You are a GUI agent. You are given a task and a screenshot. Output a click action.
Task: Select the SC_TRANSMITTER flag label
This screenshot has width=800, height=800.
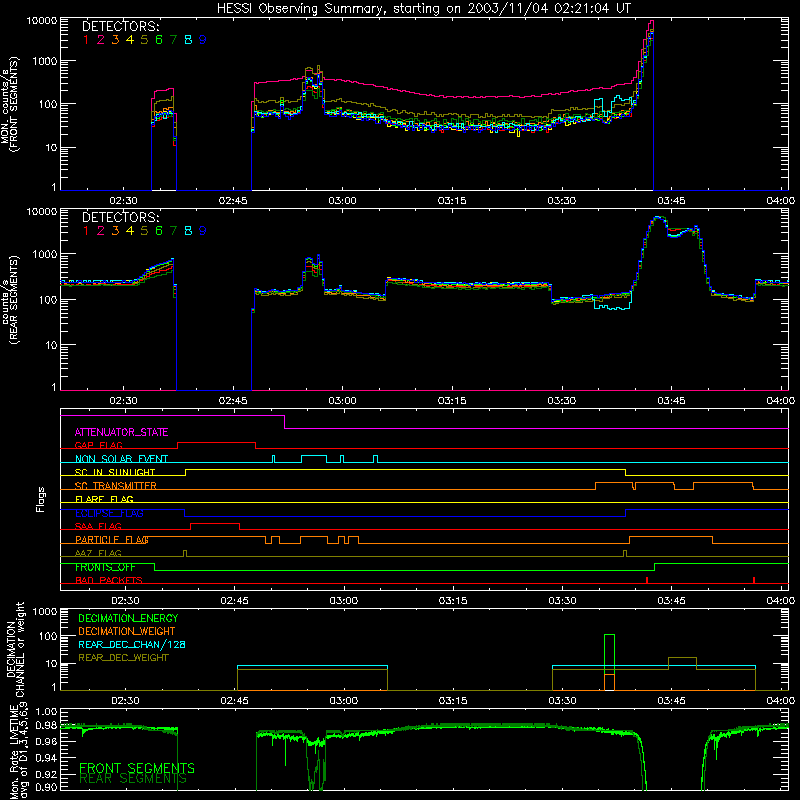[115, 486]
